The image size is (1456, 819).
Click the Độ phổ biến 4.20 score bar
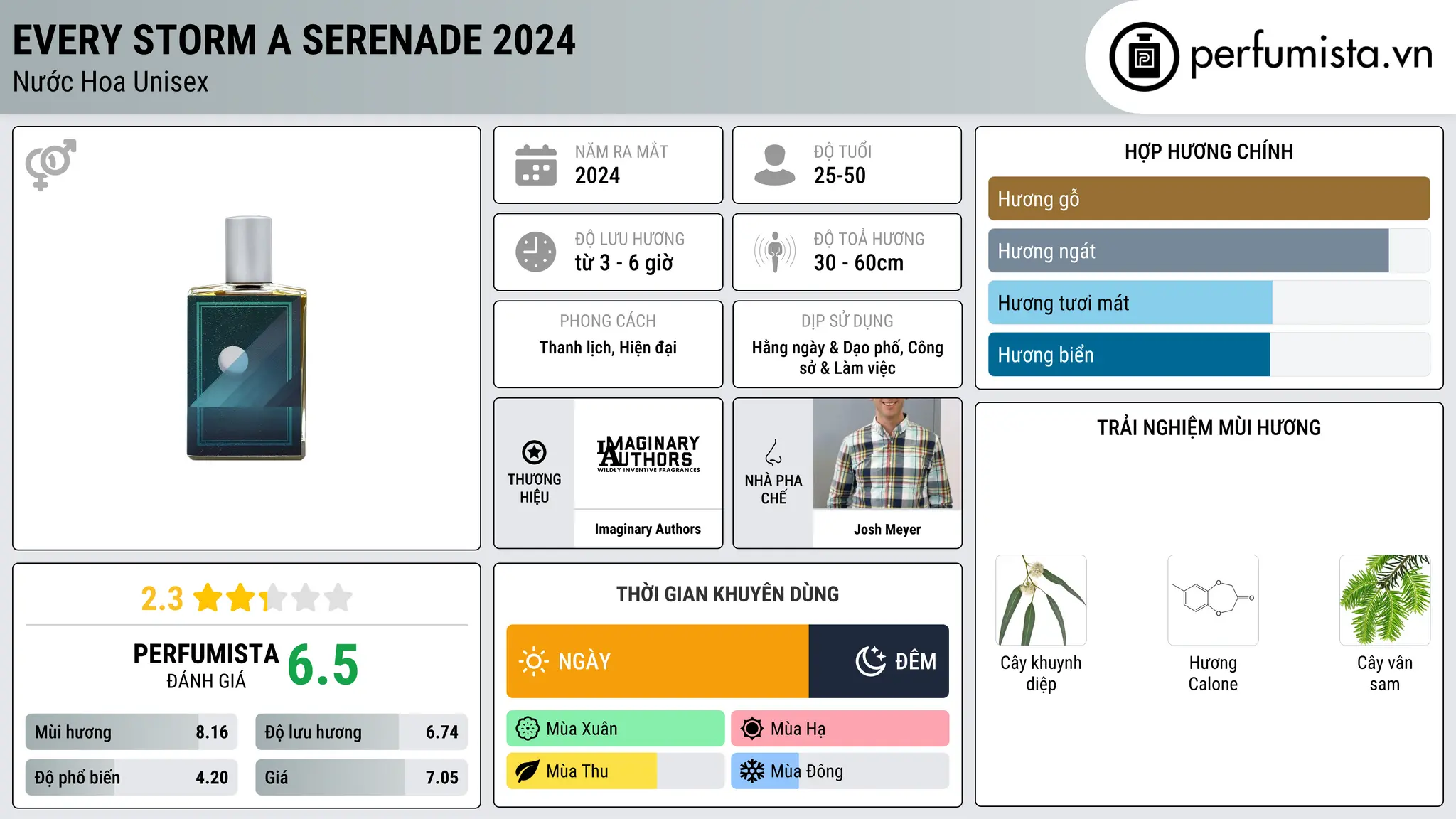pyautogui.click(x=132, y=777)
